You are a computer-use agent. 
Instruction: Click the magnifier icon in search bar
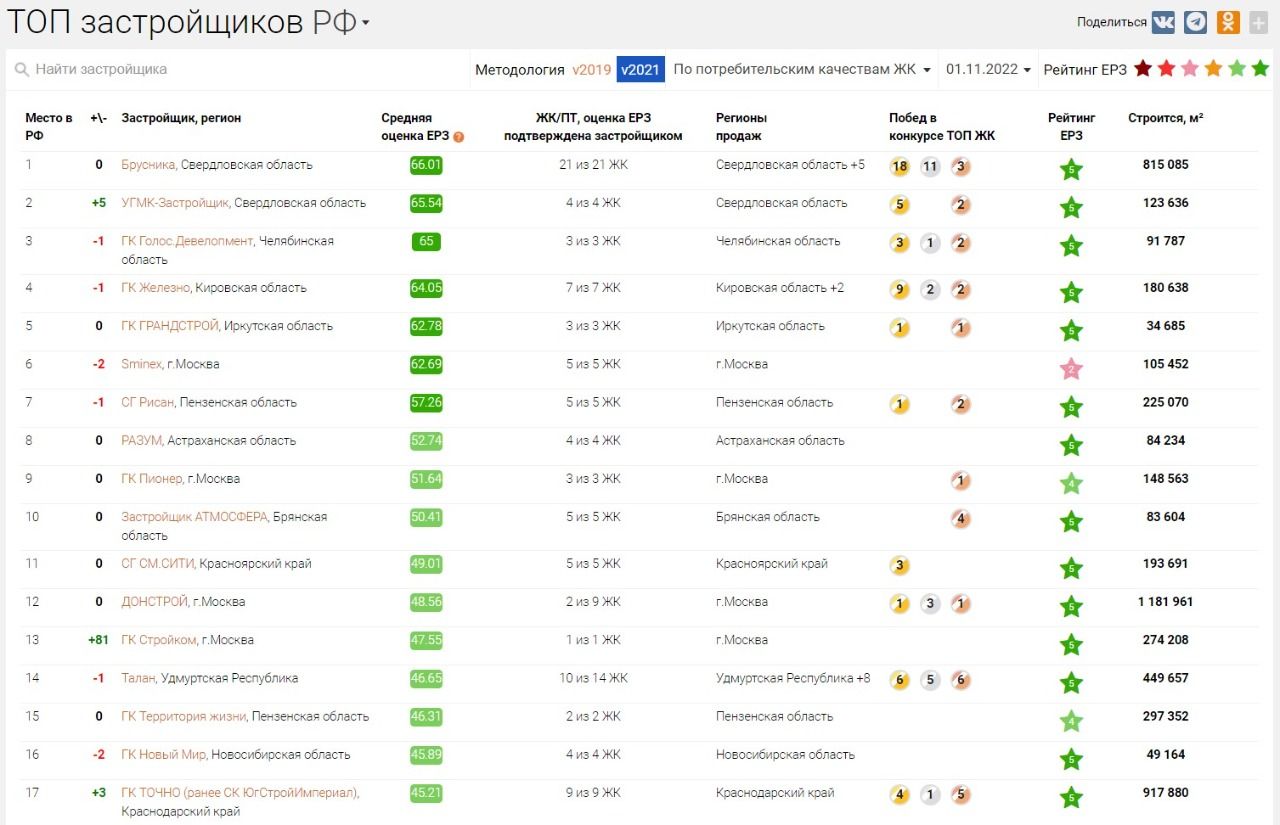21,70
